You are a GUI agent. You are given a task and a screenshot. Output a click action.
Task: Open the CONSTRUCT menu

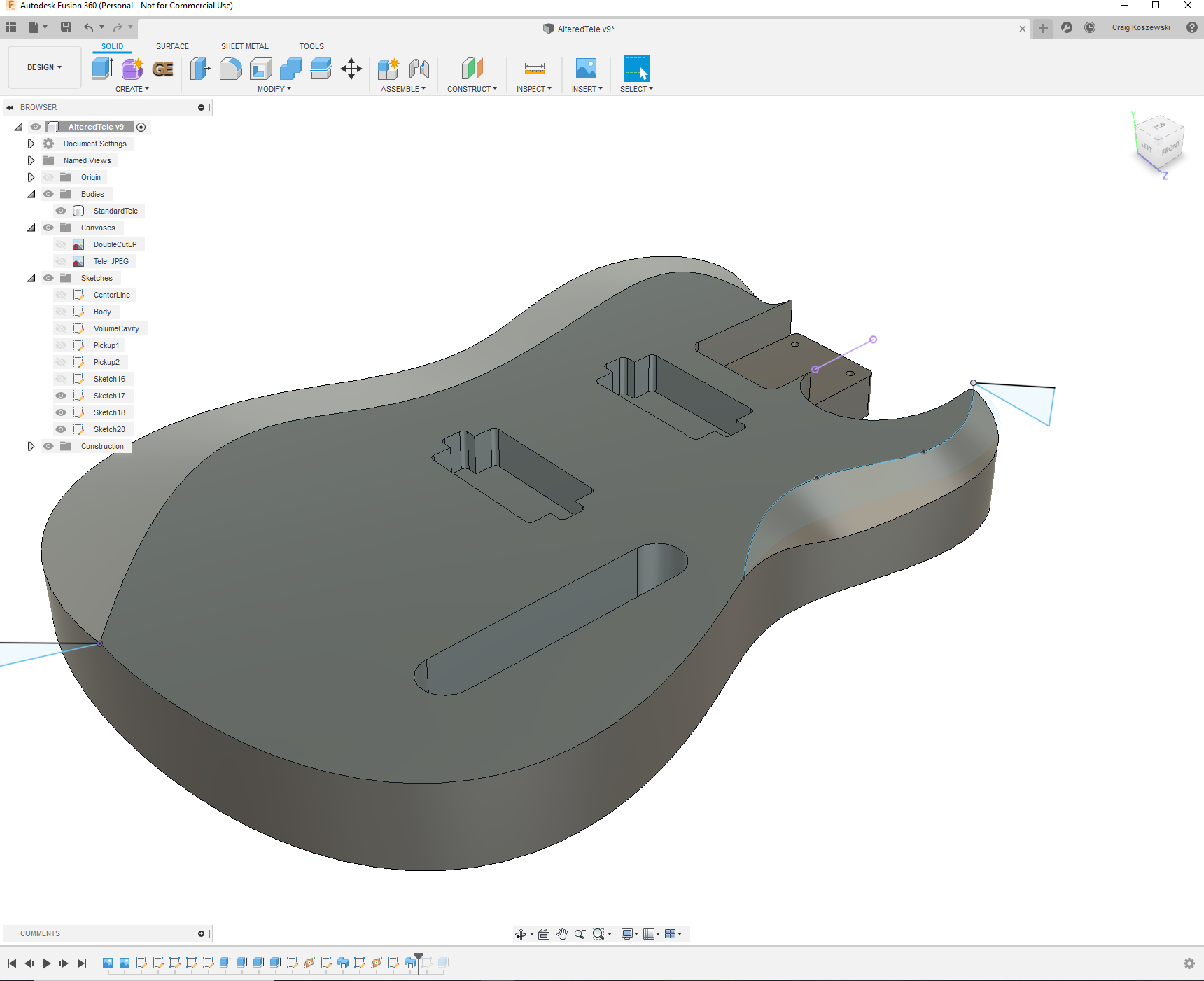[472, 89]
